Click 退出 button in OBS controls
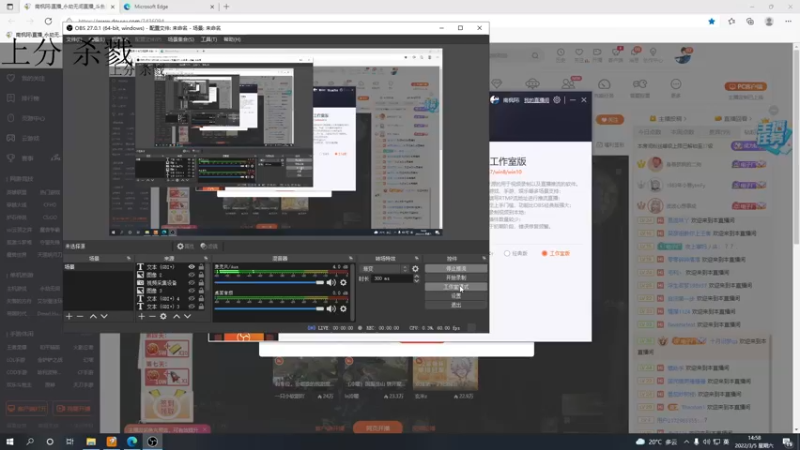 click(x=456, y=305)
